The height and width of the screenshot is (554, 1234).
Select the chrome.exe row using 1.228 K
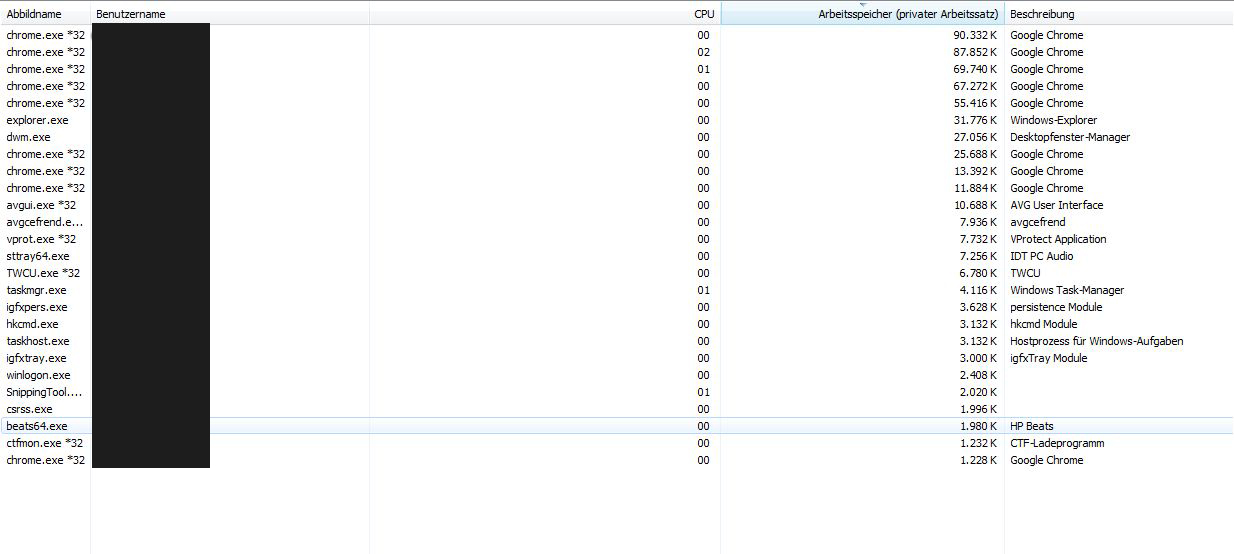pos(617,460)
